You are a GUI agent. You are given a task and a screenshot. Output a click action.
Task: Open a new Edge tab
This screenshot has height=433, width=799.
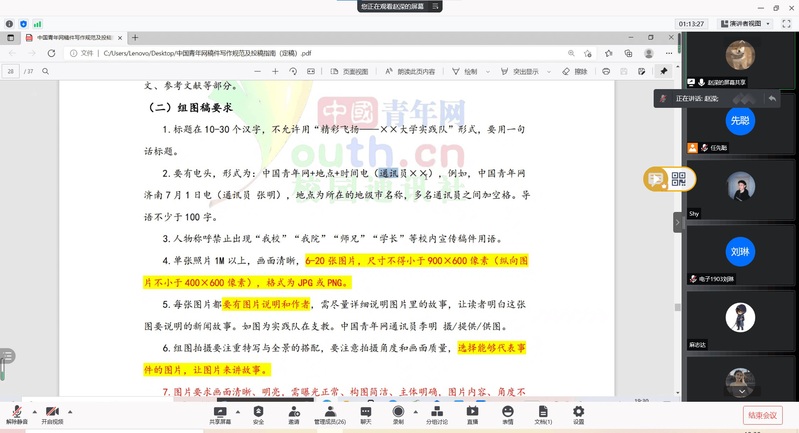135,38
